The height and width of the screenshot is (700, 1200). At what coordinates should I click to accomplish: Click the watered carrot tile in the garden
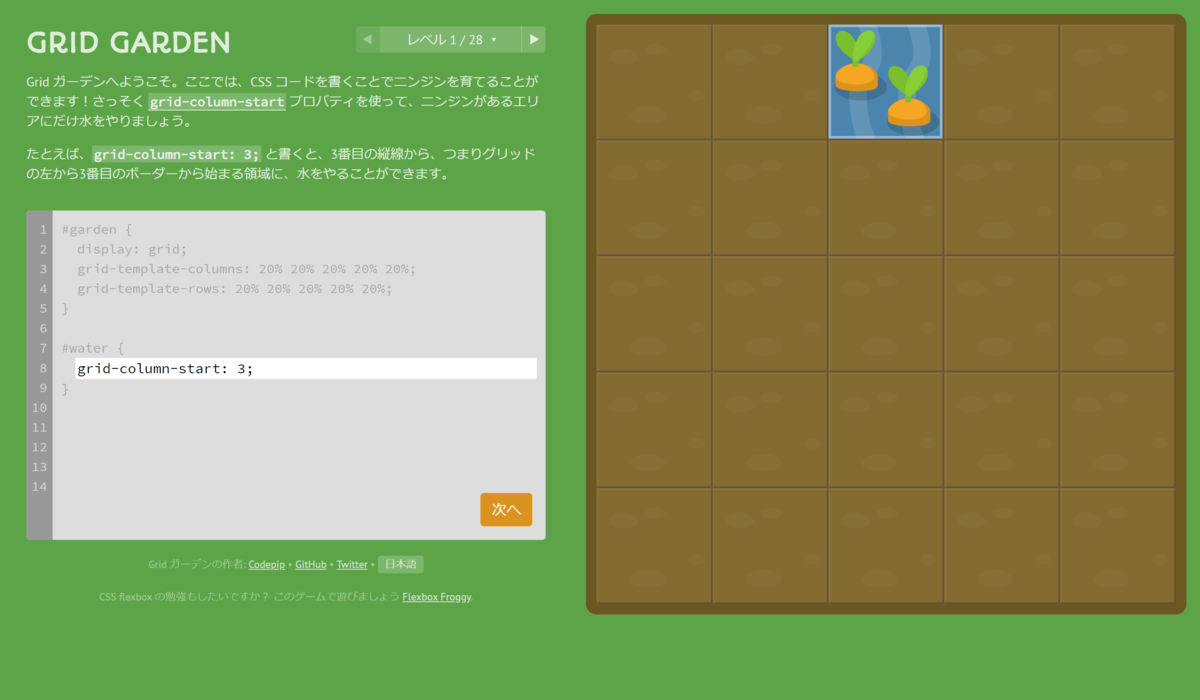point(885,81)
